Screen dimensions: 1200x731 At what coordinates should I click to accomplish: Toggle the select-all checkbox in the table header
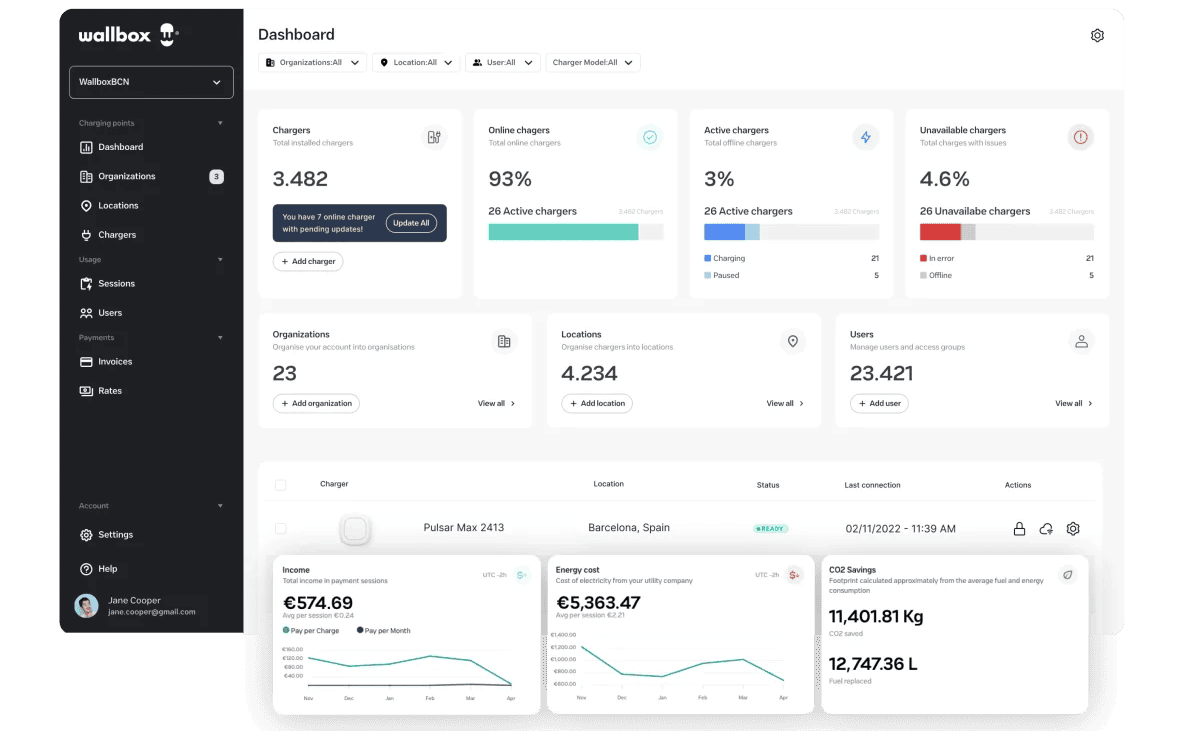point(281,483)
